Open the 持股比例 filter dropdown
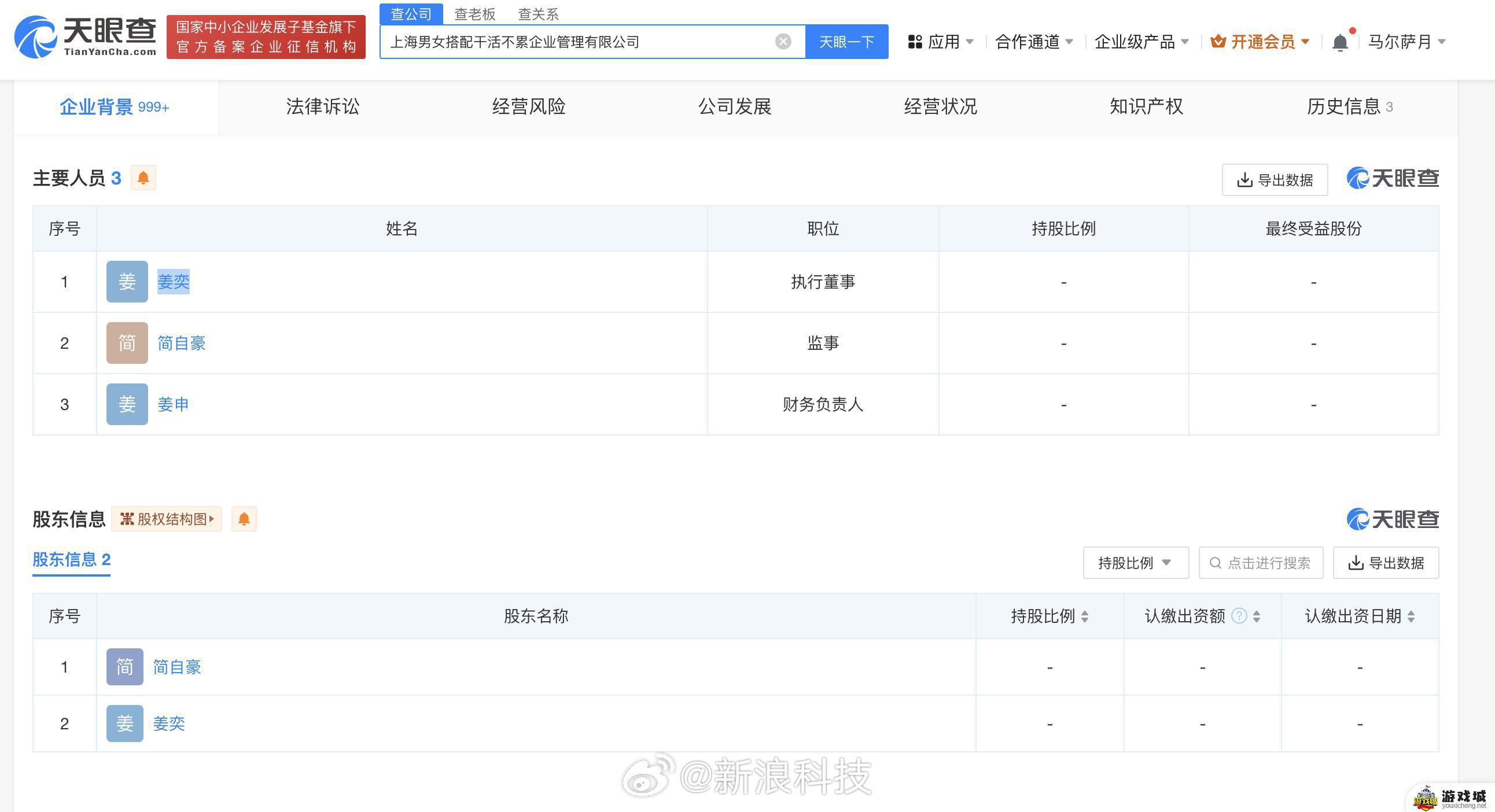1495x812 pixels. (x=1136, y=563)
